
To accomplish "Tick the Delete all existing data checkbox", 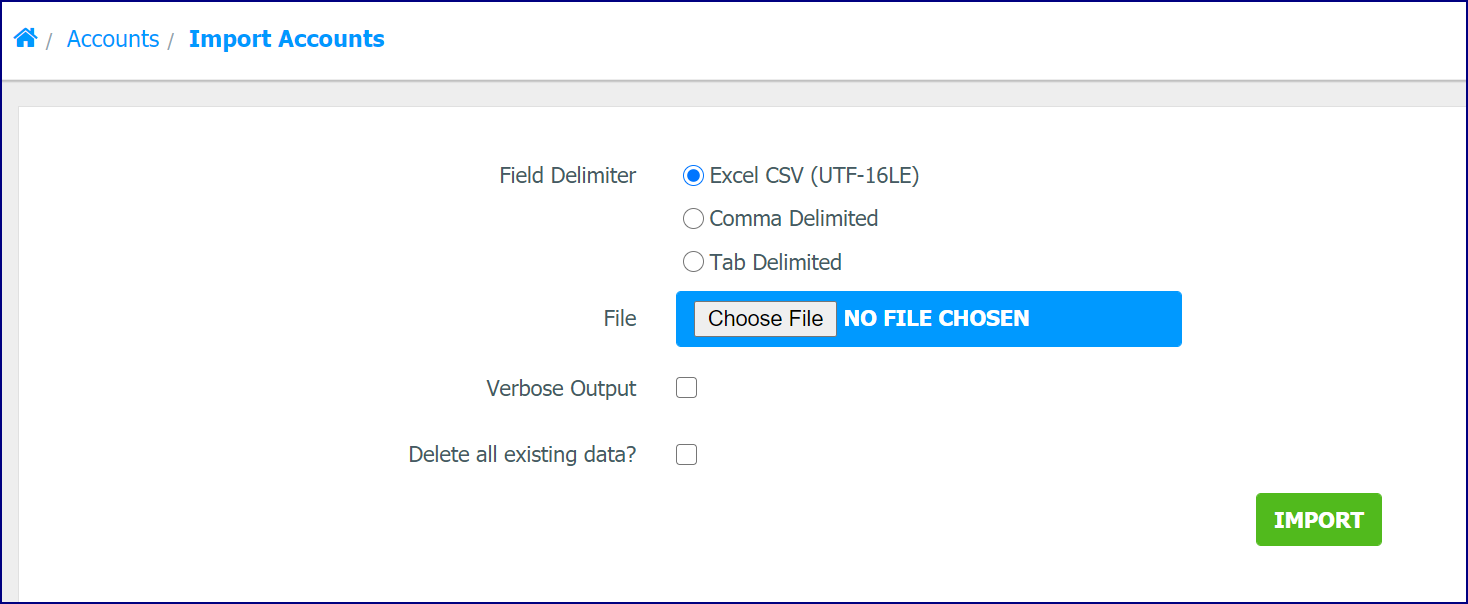I will click(x=686, y=455).
